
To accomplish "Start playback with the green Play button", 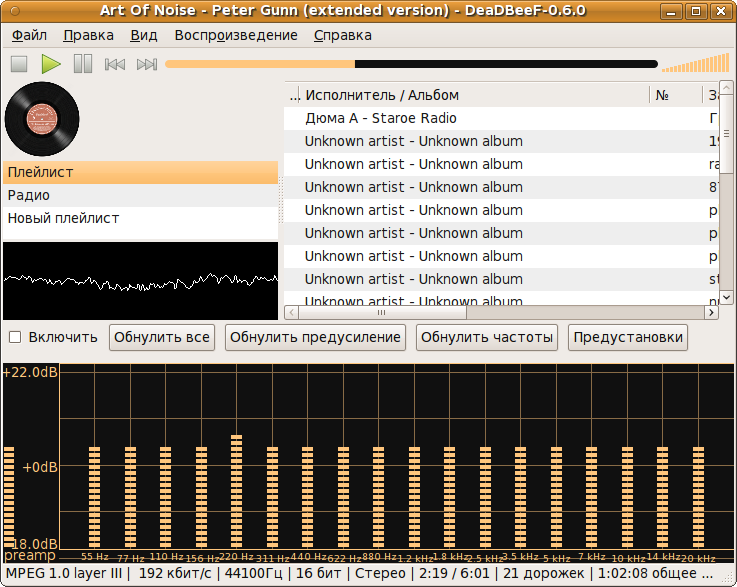I will pyautogui.click(x=51, y=64).
